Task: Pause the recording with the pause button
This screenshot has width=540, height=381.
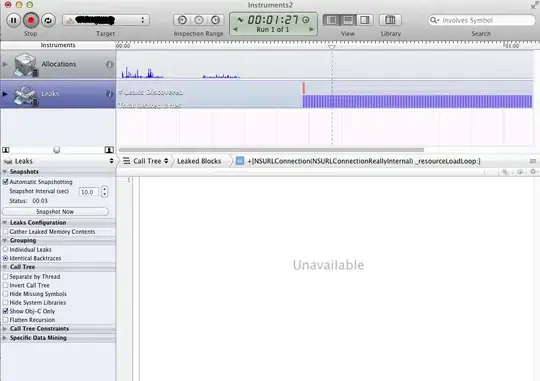Action: tap(13, 20)
